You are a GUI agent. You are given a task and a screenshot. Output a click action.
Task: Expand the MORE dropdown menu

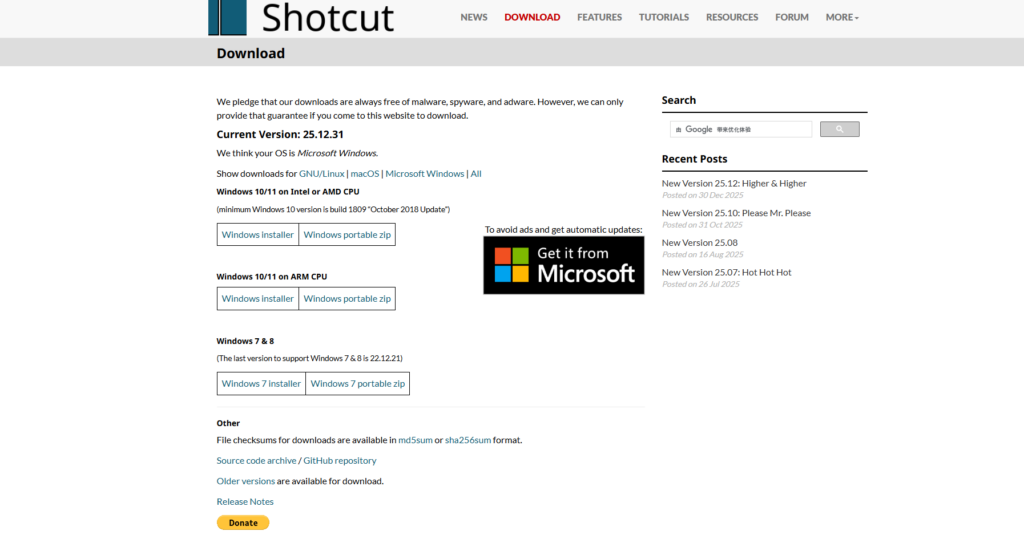[x=842, y=17]
